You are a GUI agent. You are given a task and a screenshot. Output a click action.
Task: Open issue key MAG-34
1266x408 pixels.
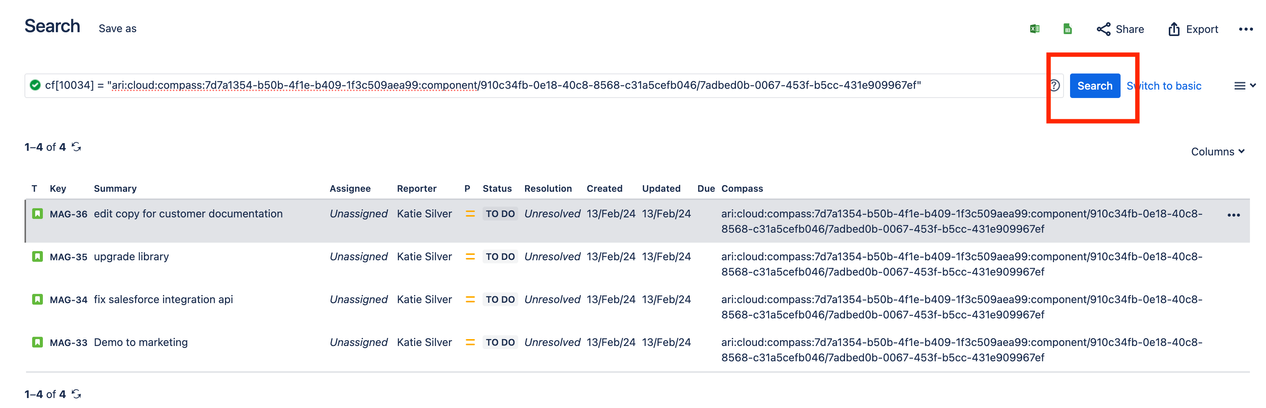click(x=69, y=300)
